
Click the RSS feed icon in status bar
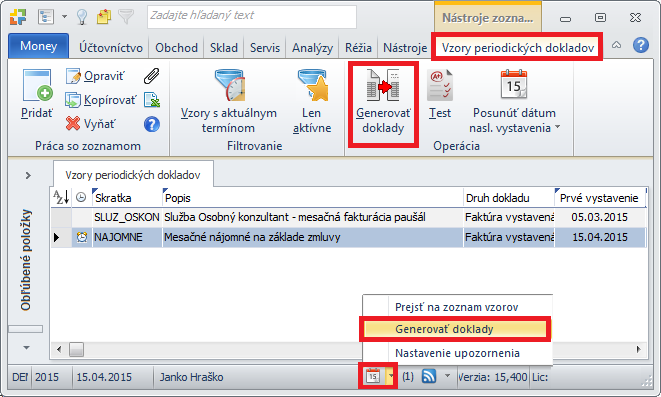tap(429, 376)
